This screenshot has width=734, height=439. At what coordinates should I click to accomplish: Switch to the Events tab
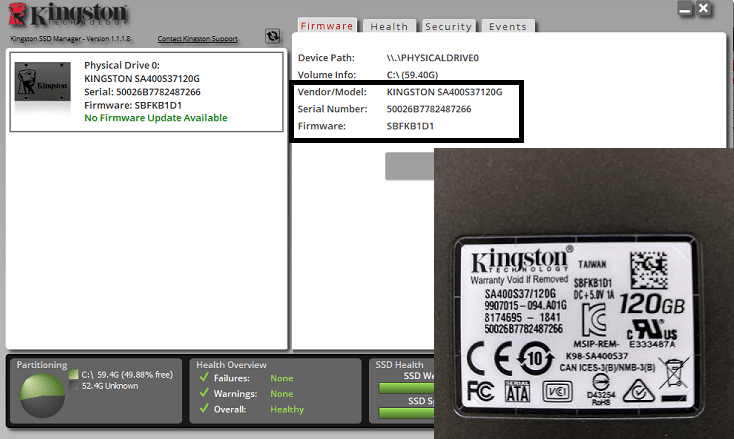pos(508,26)
